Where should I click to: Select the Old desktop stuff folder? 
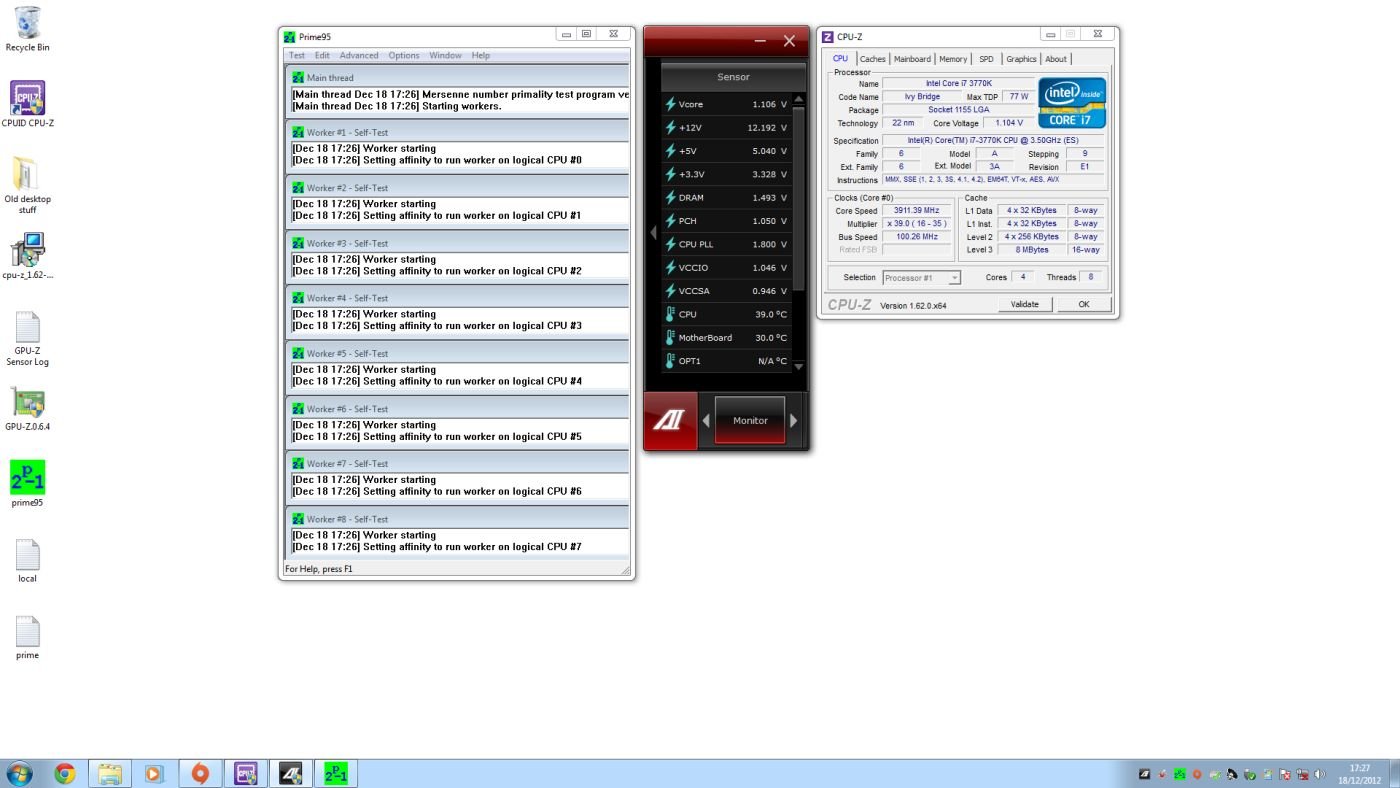[27, 185]
